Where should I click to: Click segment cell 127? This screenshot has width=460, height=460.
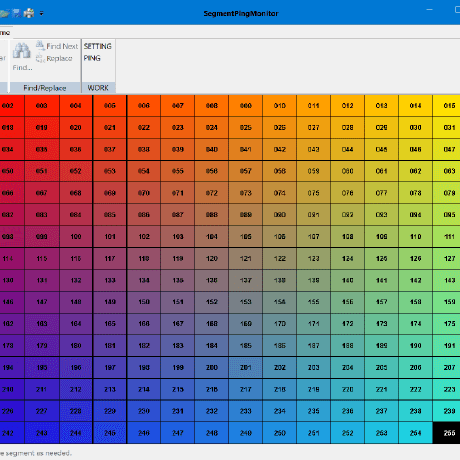(446, 258)
